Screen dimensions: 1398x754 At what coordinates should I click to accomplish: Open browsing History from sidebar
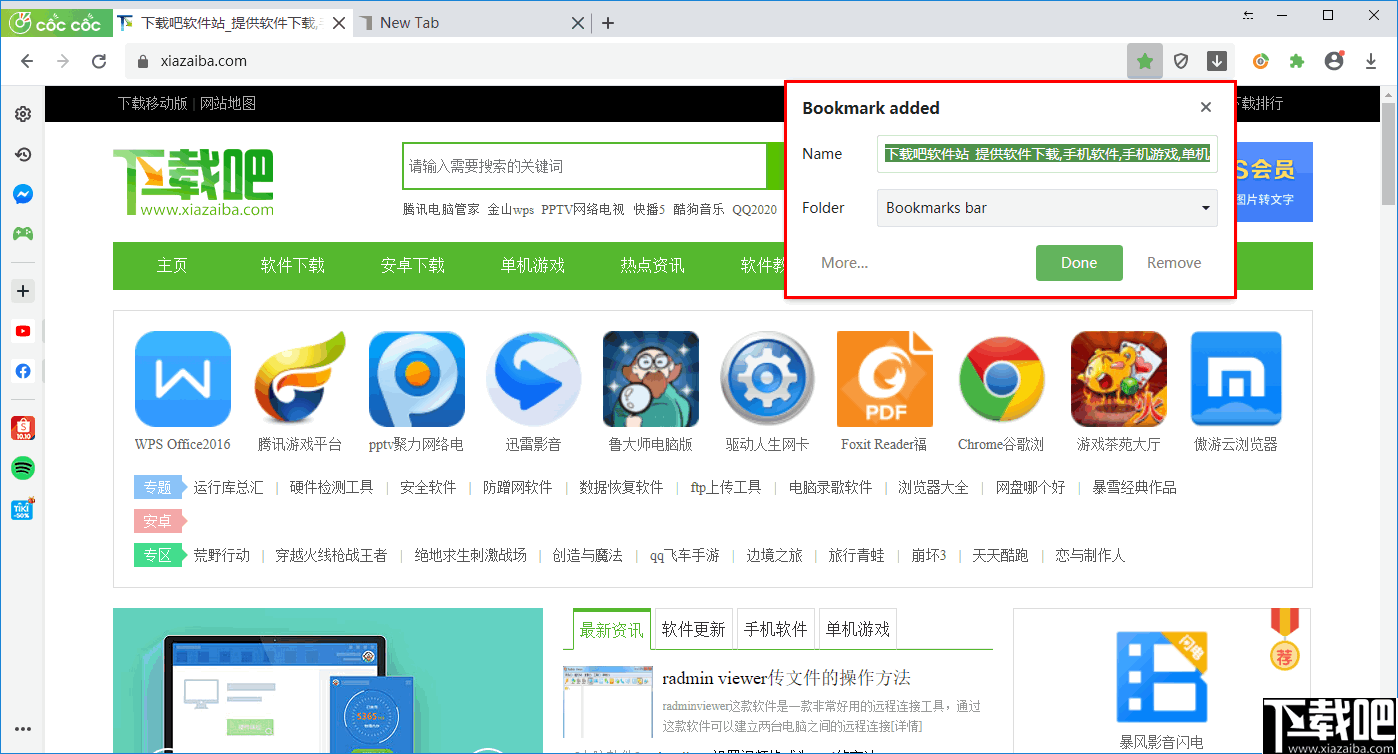coord(22,154)
